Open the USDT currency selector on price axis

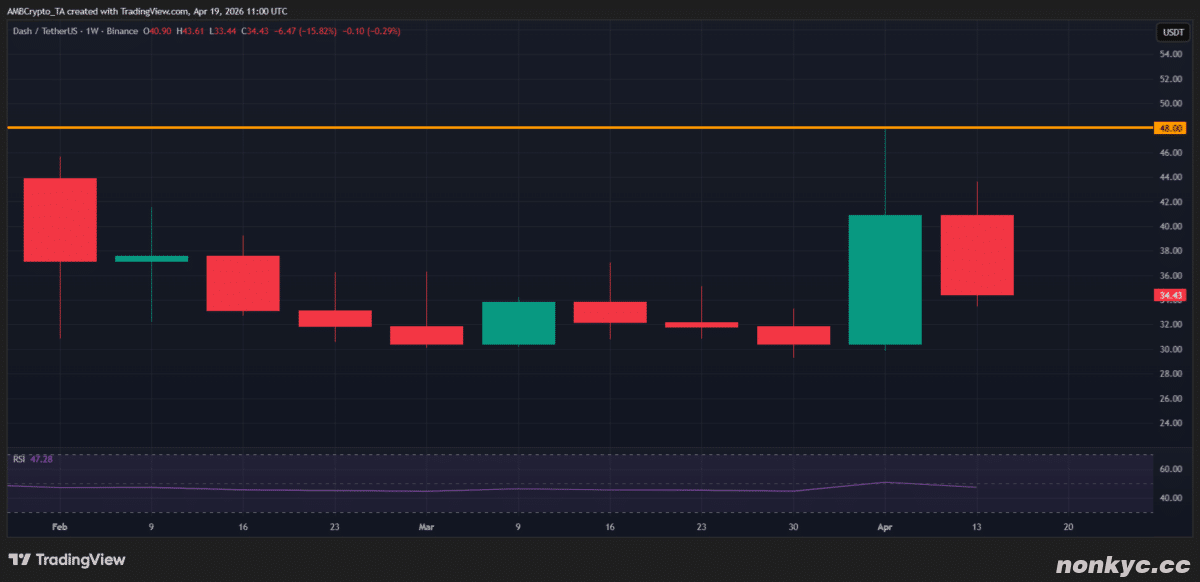click(1171, 32)
